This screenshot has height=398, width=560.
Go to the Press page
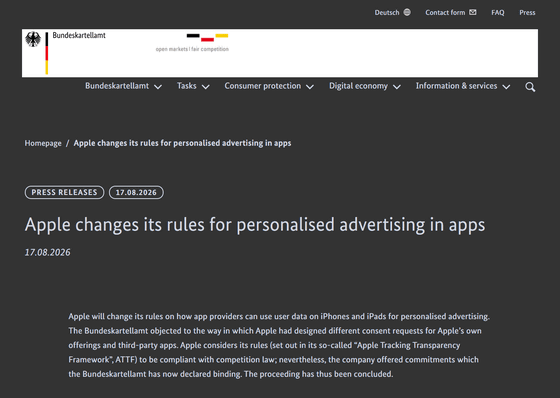(527, 13)
